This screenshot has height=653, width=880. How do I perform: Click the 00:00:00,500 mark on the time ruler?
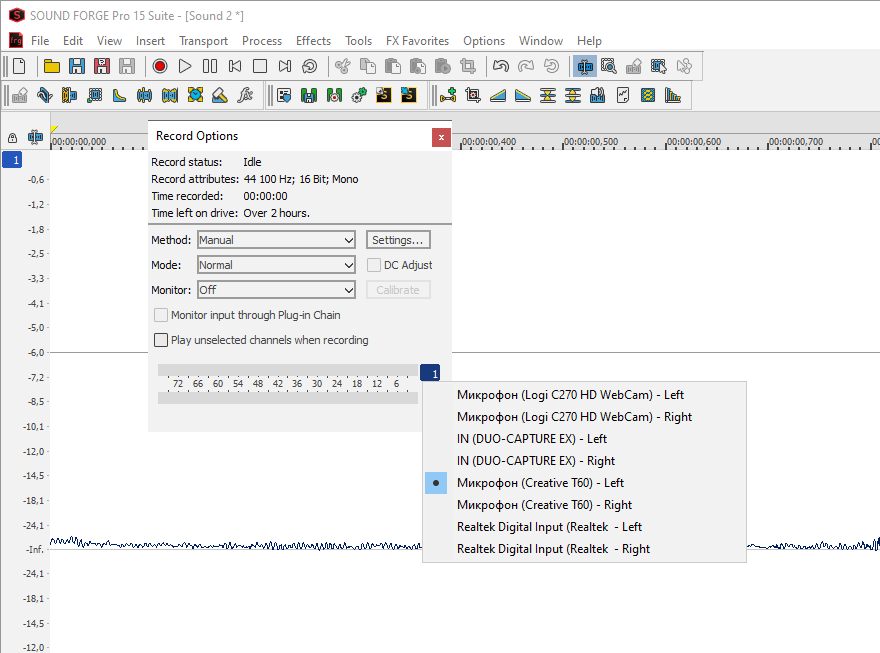click(x=590, y=142)
